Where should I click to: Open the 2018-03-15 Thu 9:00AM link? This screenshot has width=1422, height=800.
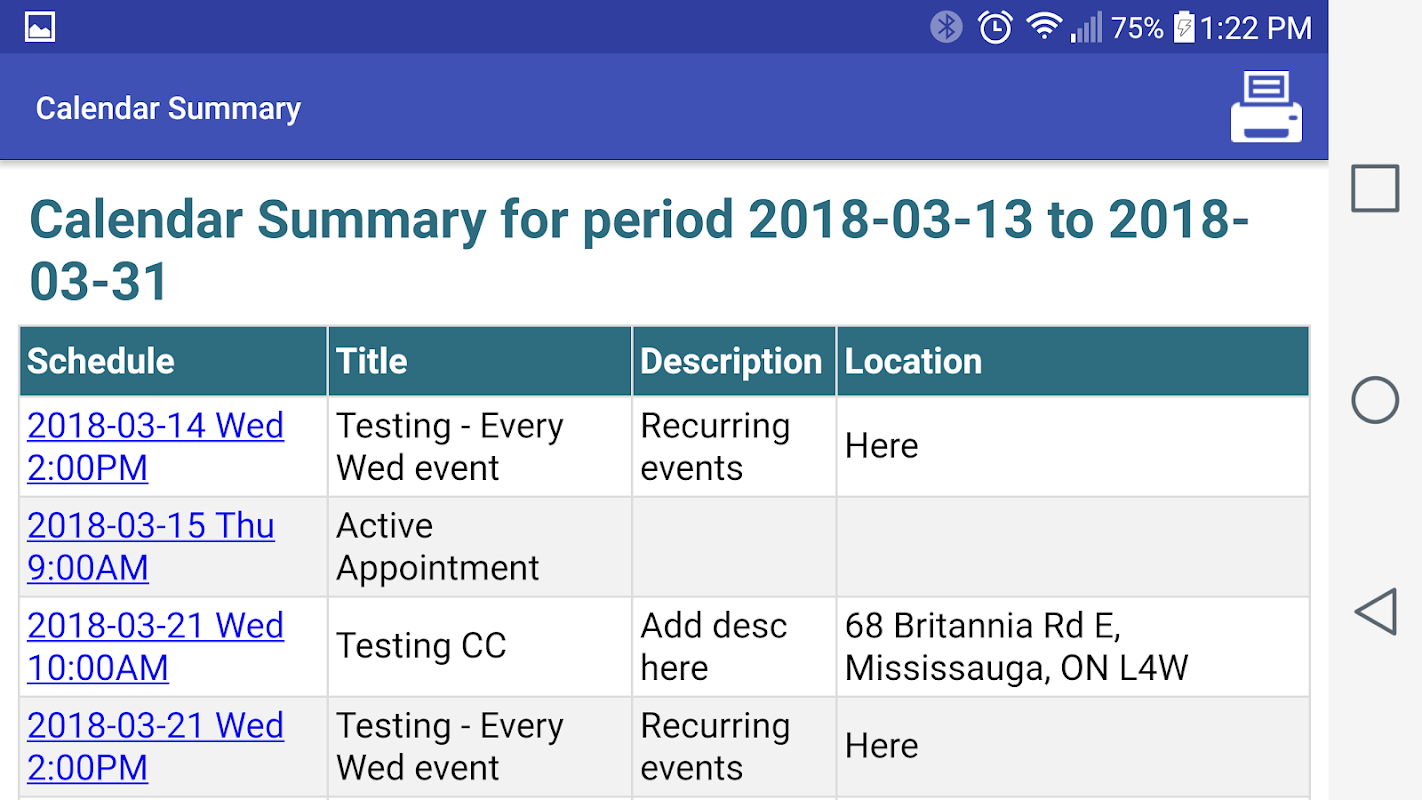(x=150, y=547)
